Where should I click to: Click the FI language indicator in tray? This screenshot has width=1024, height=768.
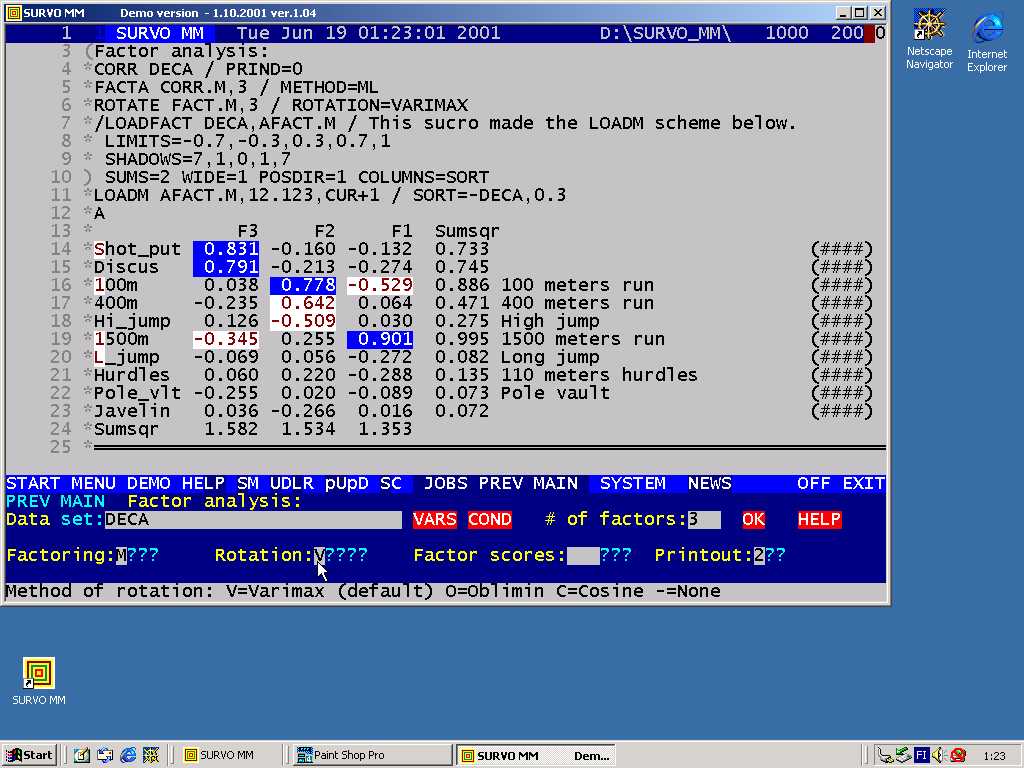coord(922,755)
